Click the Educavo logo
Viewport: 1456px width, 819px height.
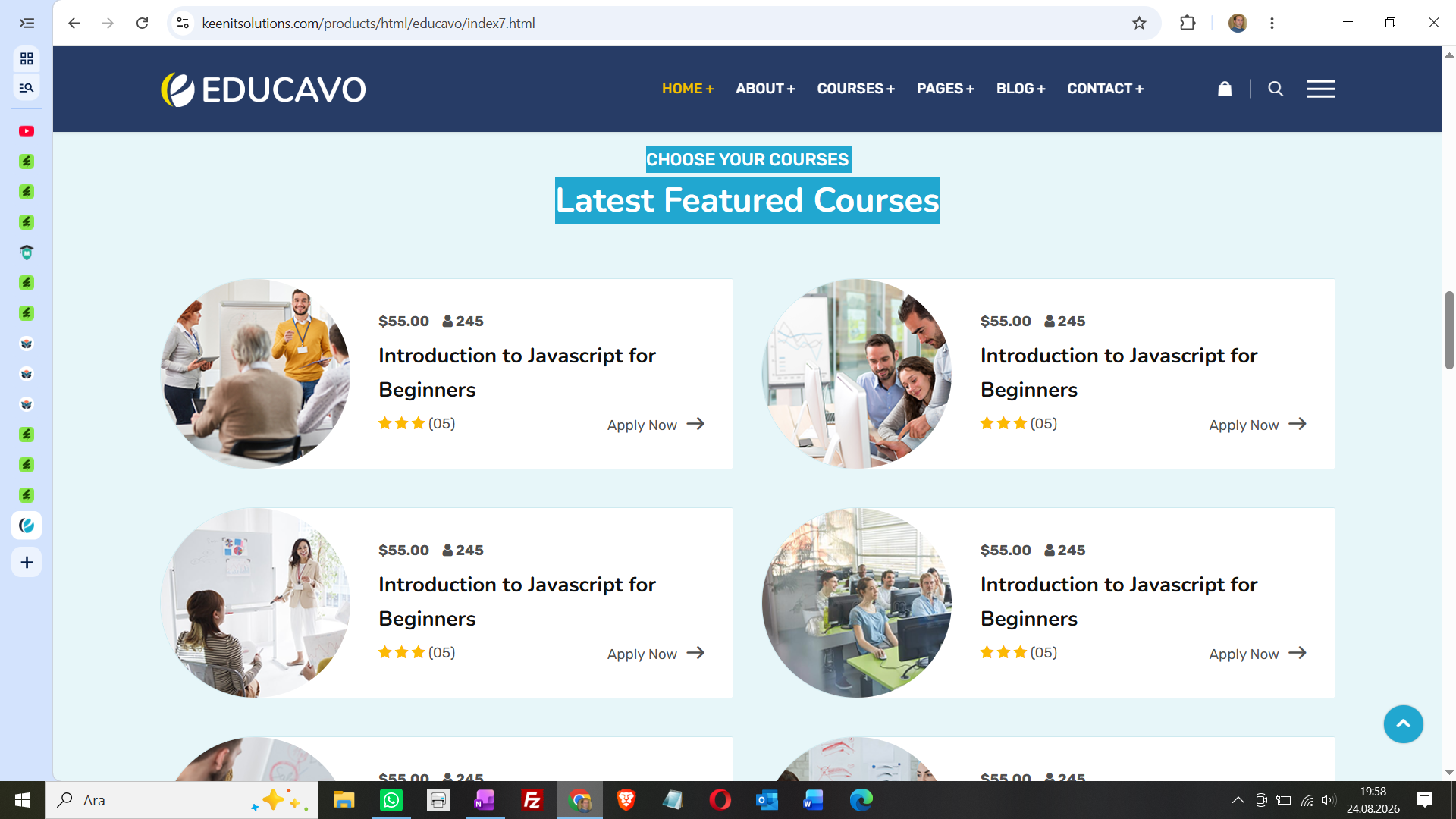coord(263,89)
